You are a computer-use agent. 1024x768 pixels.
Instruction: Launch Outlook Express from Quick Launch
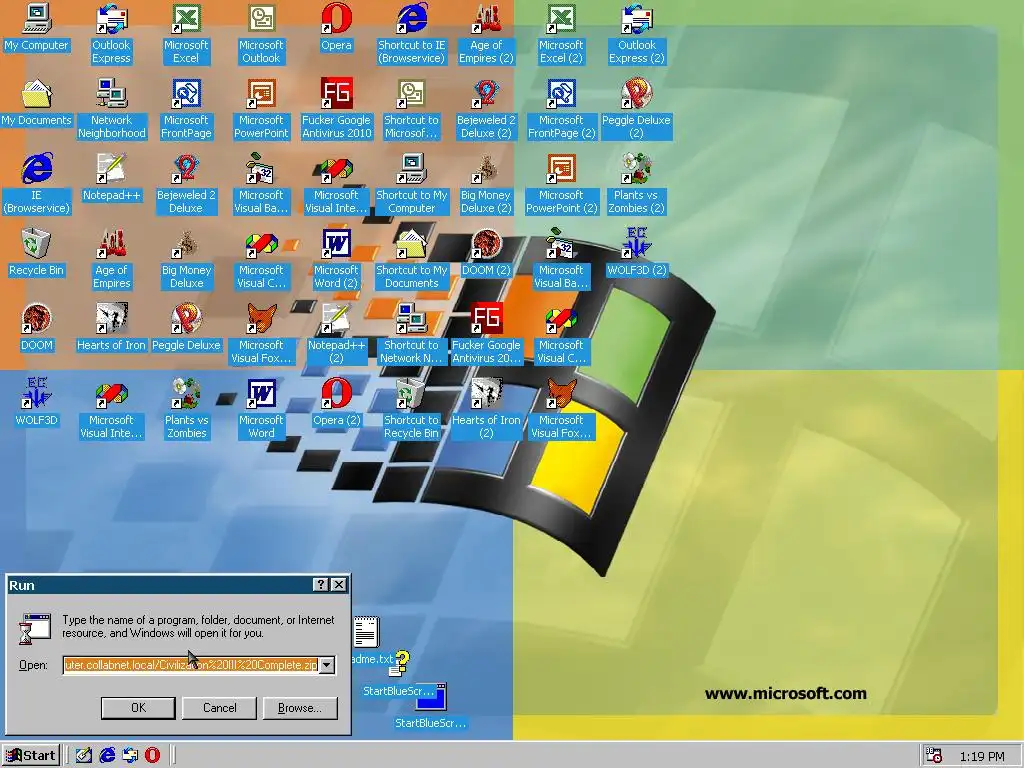tap(130, 756)
